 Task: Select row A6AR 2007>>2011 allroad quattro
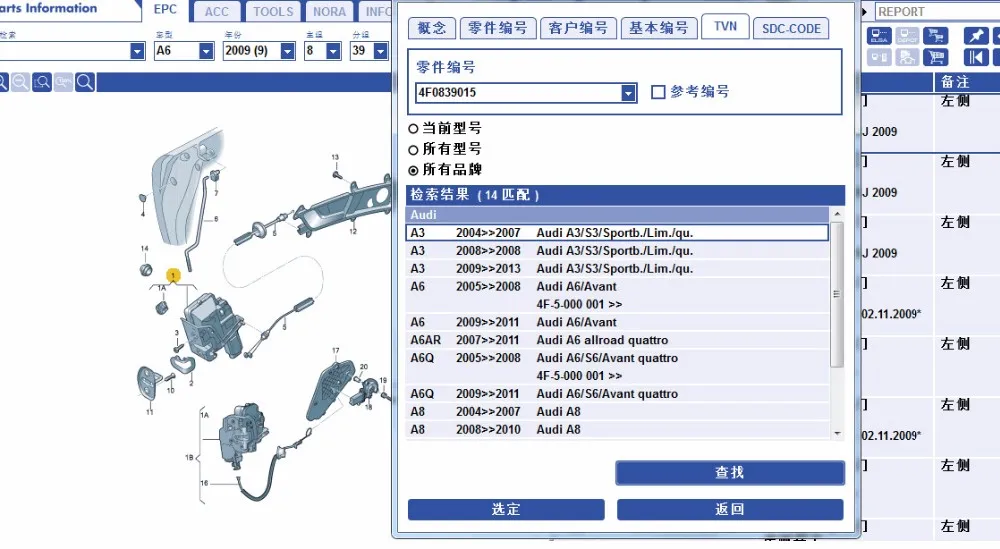point(617,340)
